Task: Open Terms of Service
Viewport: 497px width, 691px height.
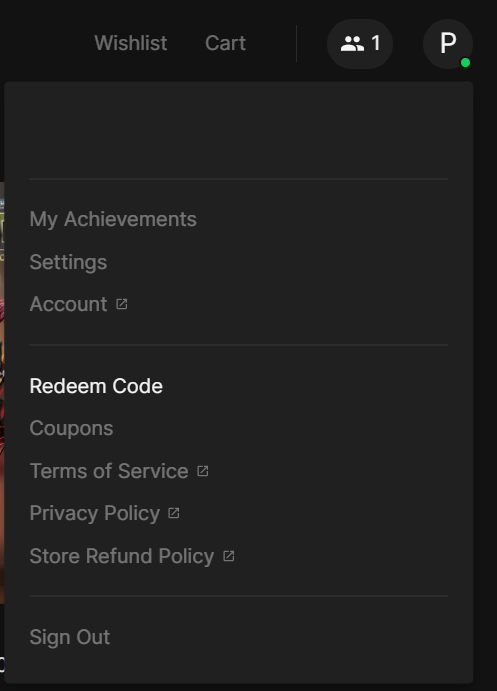Action: [x=109, y=471]
